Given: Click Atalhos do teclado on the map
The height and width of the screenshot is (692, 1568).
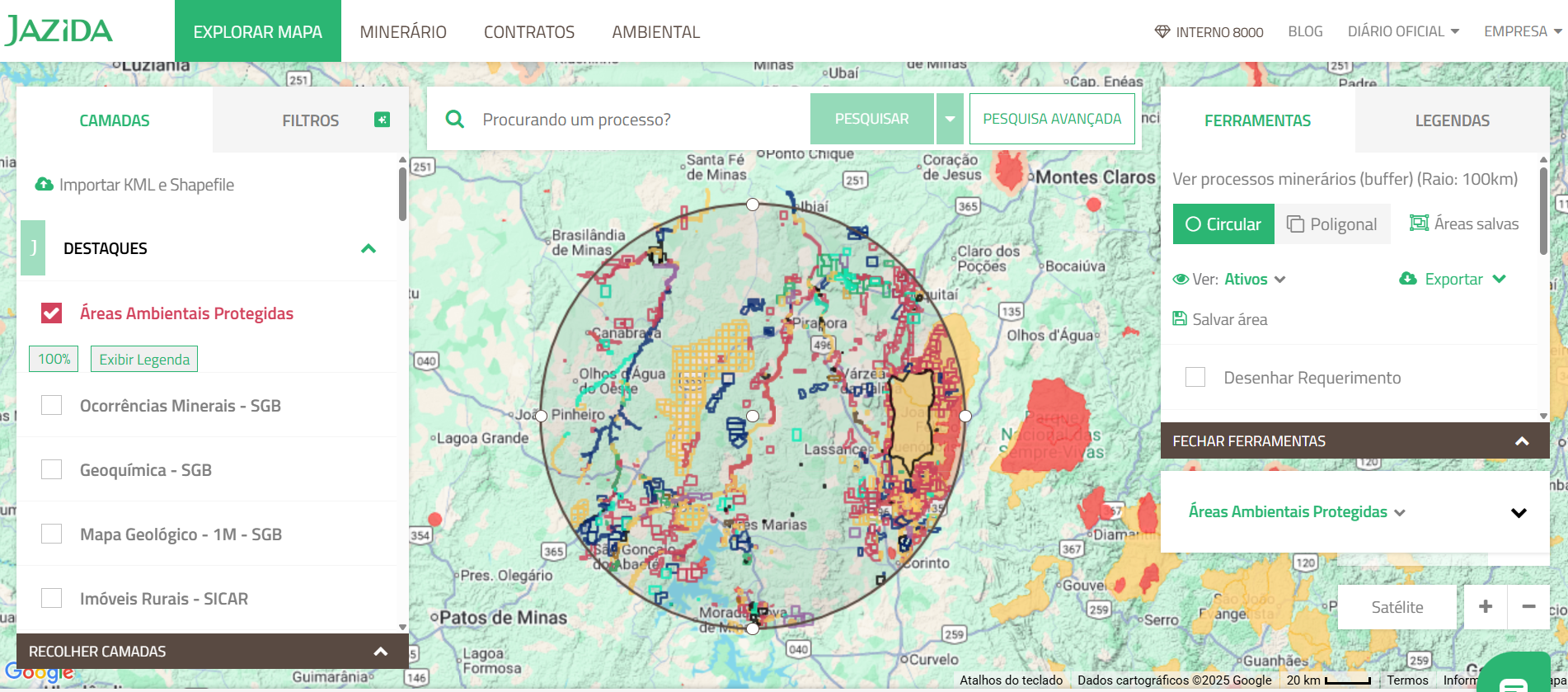Looking at the screenshot, I should 1011,680.
